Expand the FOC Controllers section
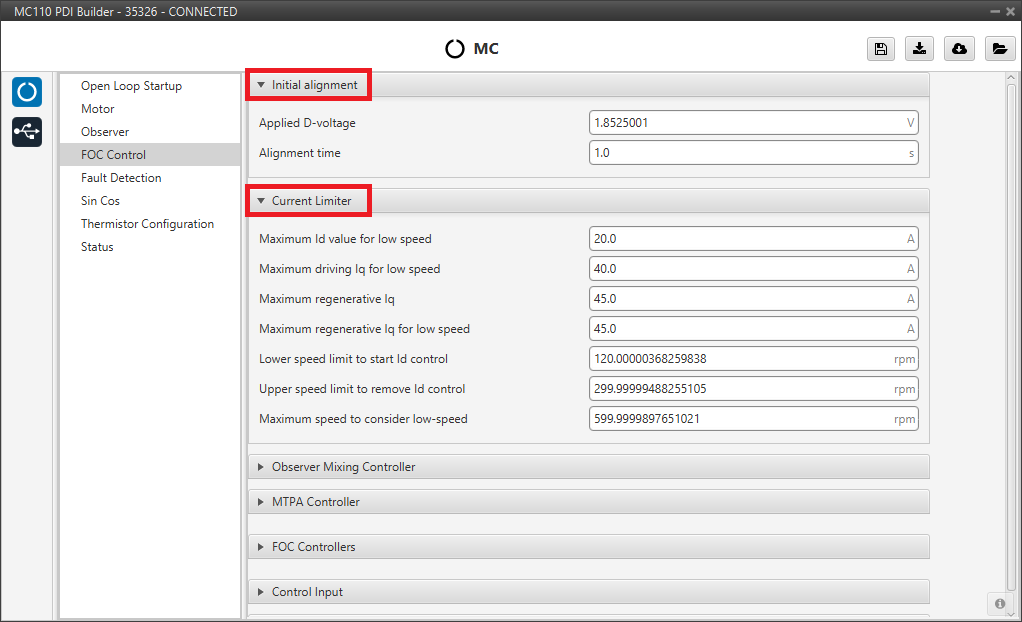The height and width of the screenshot is (622, 1022). click(313, 547)
